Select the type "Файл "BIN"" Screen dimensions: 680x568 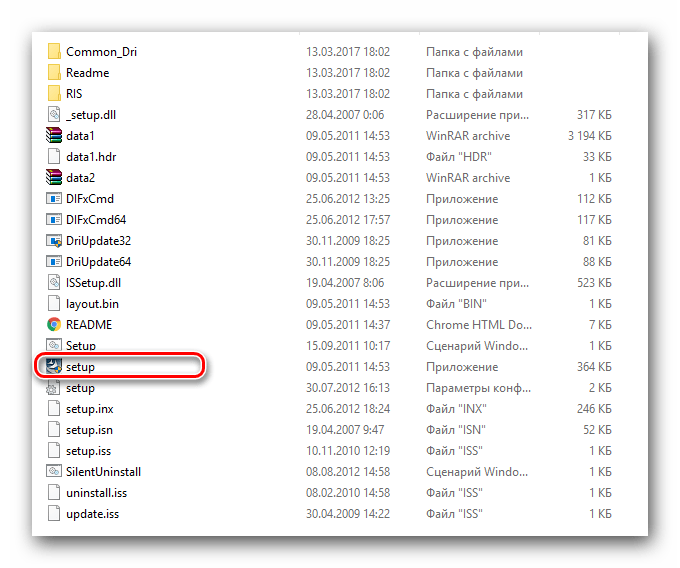(x=456, y=304)
